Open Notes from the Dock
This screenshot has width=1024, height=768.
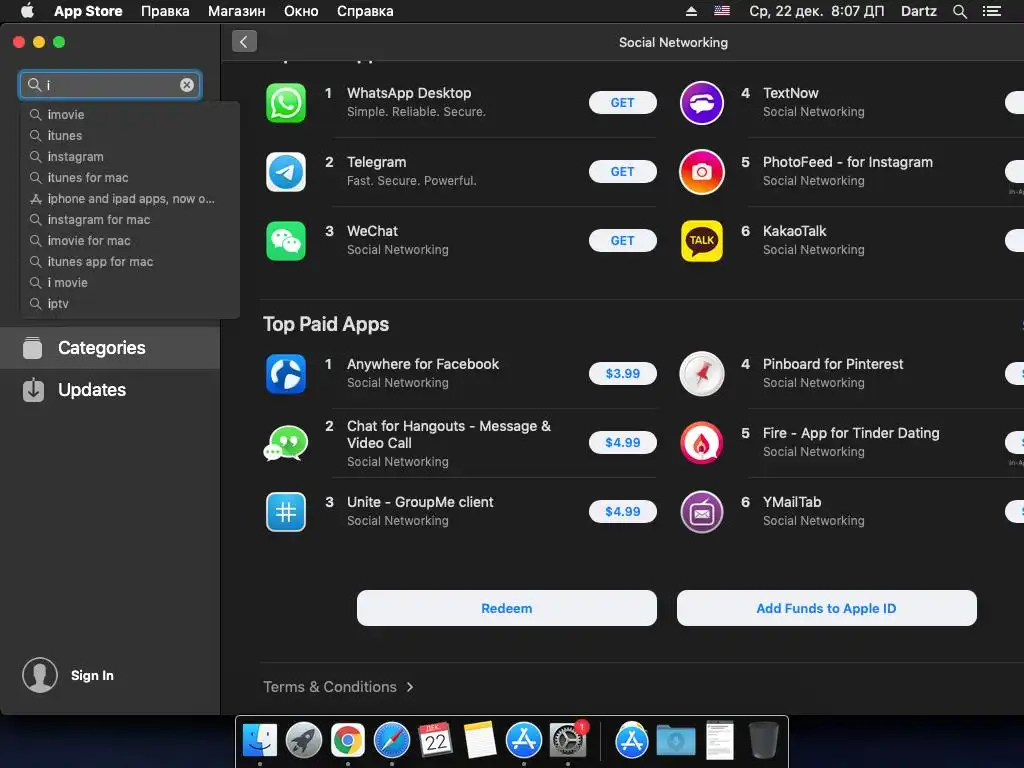(479, 740)
